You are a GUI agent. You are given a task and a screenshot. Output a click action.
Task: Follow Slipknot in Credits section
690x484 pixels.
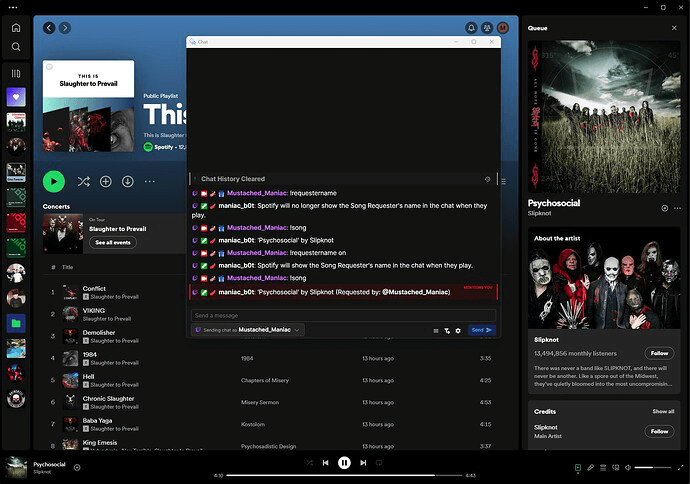coord(659,432)
